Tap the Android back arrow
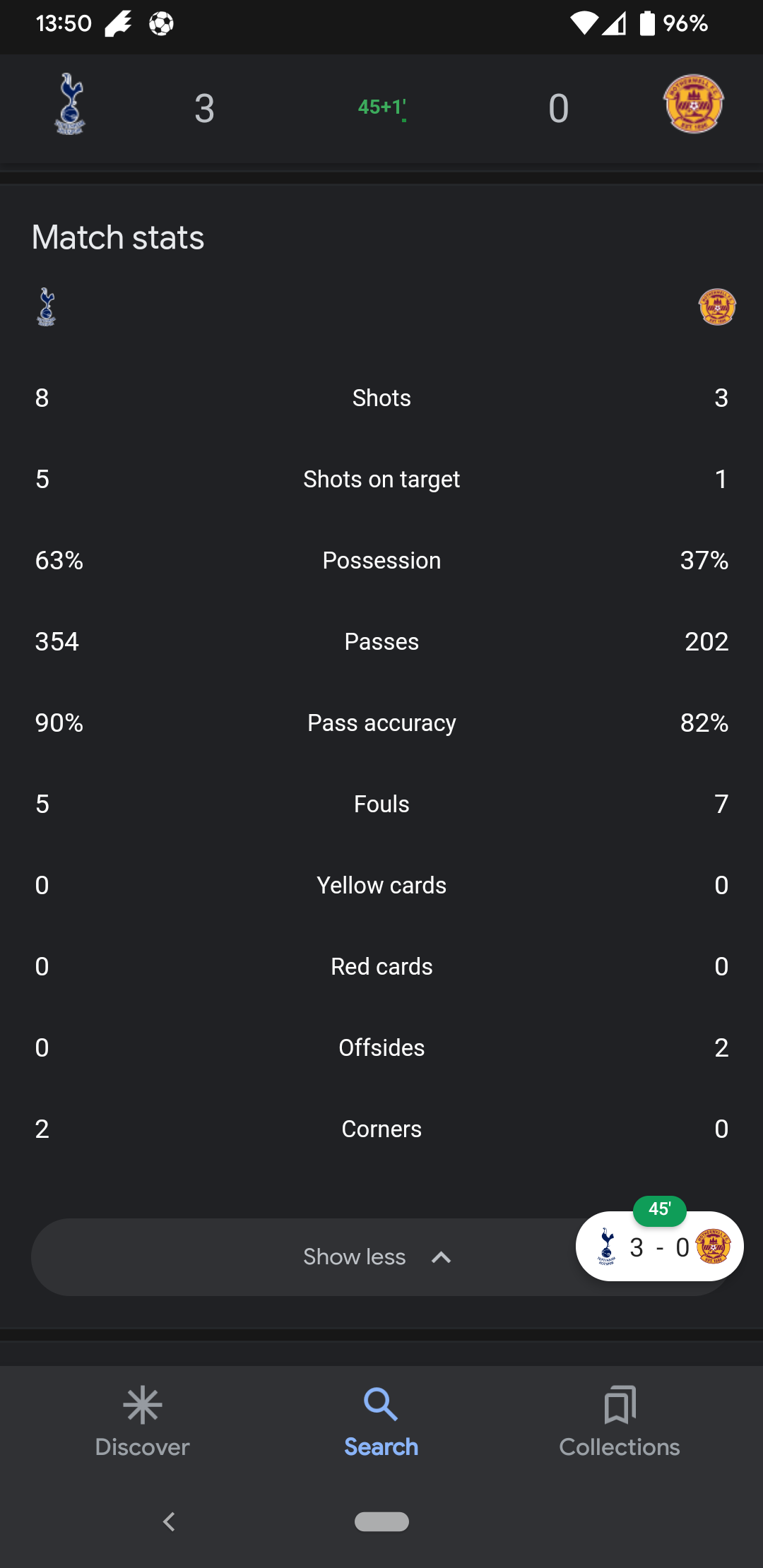 [x=169, y=1521]
